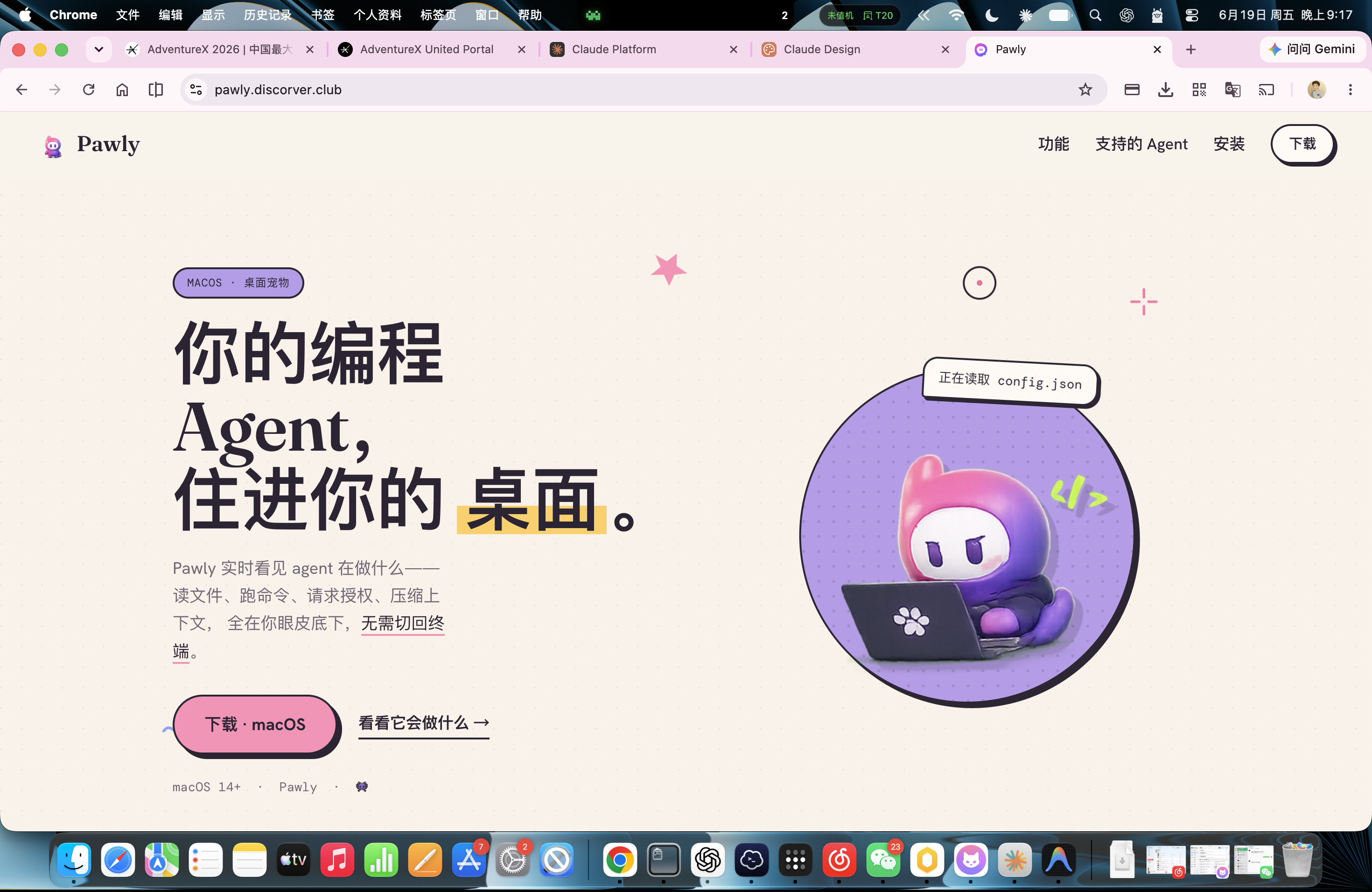
Task: Open the Trash in the Dock
Action: pos(1297,860)
